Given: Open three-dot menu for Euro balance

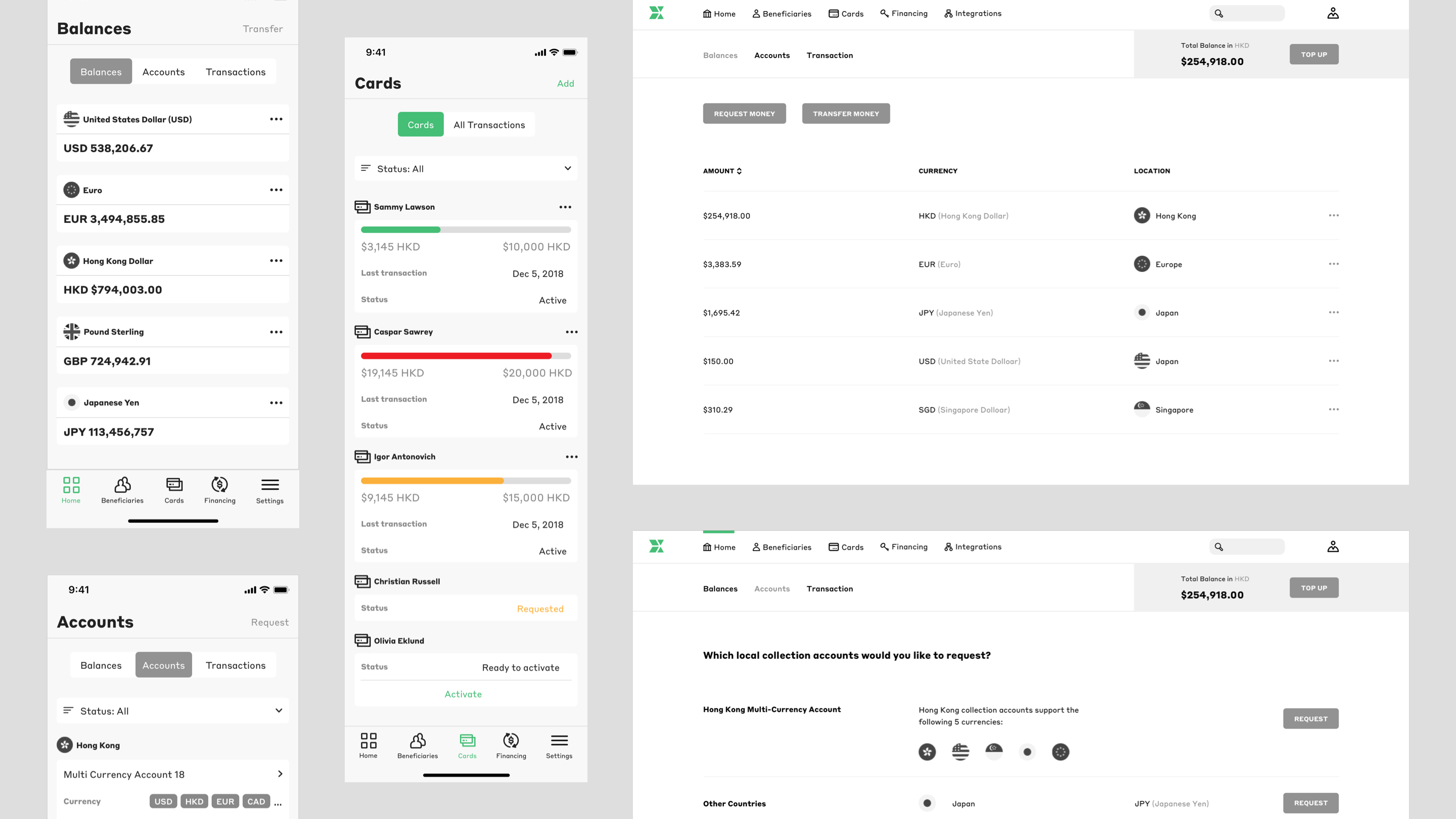Looking at the screenshot, I should tap(276, 190).
